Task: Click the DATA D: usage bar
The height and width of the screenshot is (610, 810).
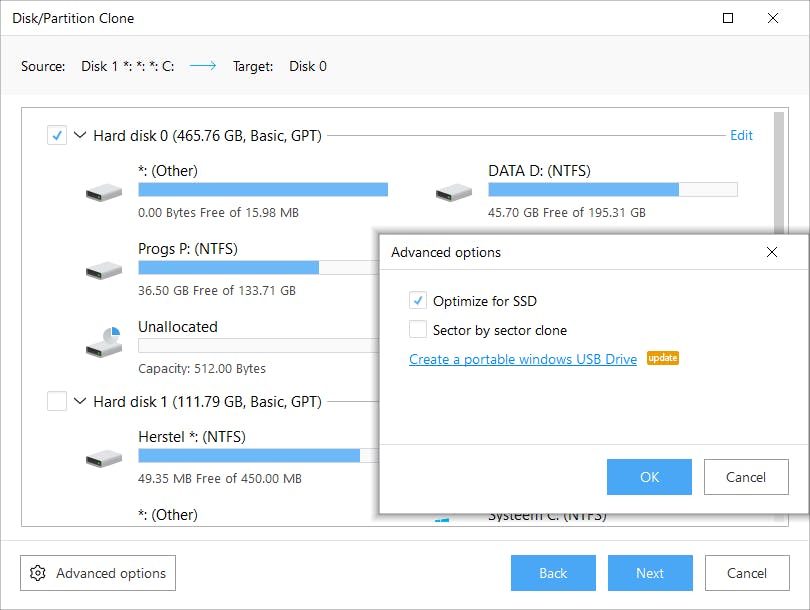Action: tap(612, 190)
